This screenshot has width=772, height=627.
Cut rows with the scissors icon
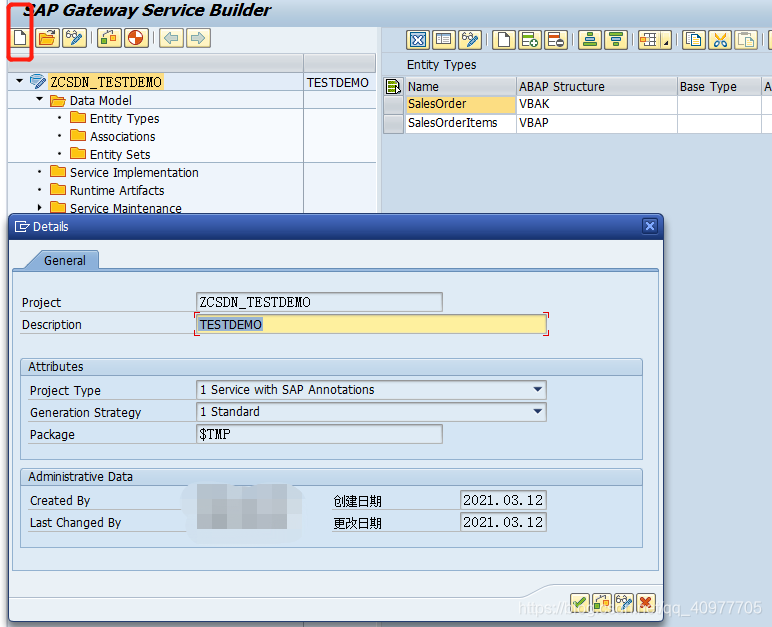click(720, 40)
